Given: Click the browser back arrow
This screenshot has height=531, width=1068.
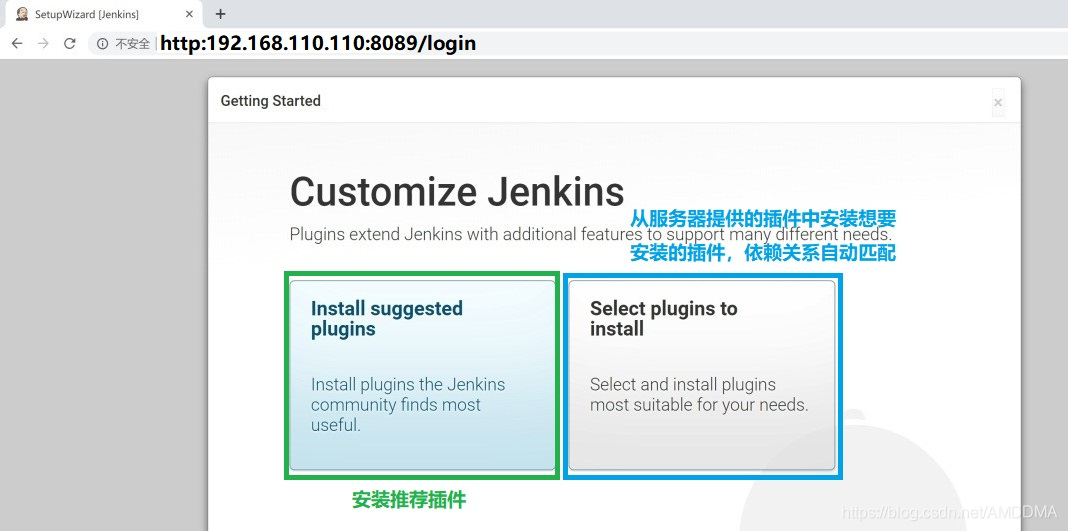Looking at the screenshot, I should point(17,44).
